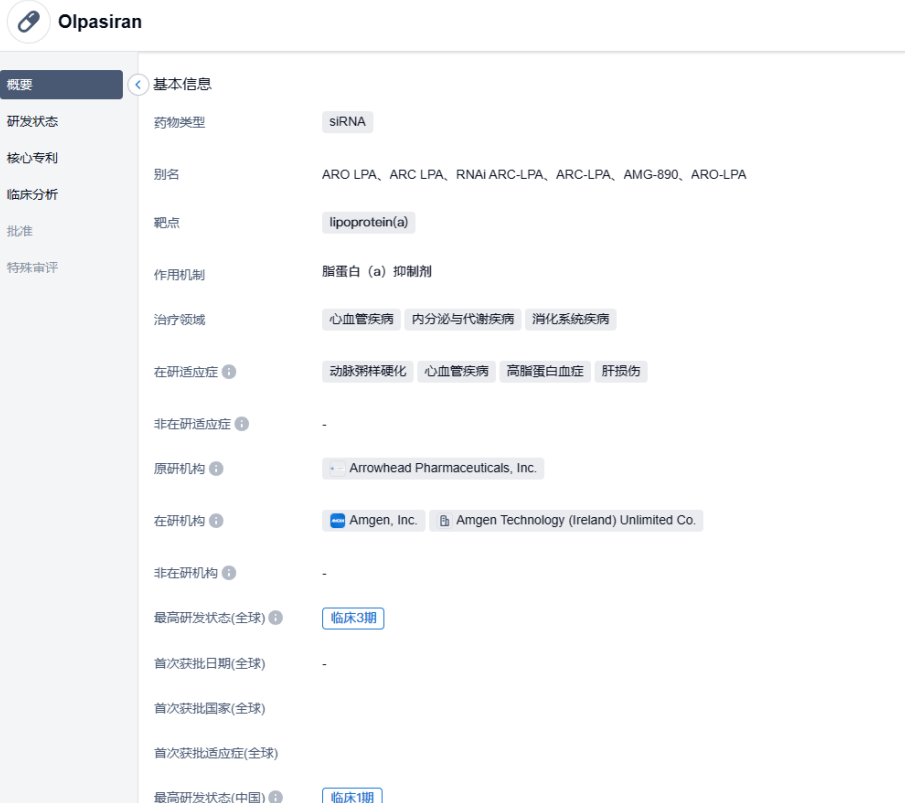Image resolution: width=905 pixels, height=803 pixels.
Task: Open 研发状态 sidebar section
Action: [33, 122]
